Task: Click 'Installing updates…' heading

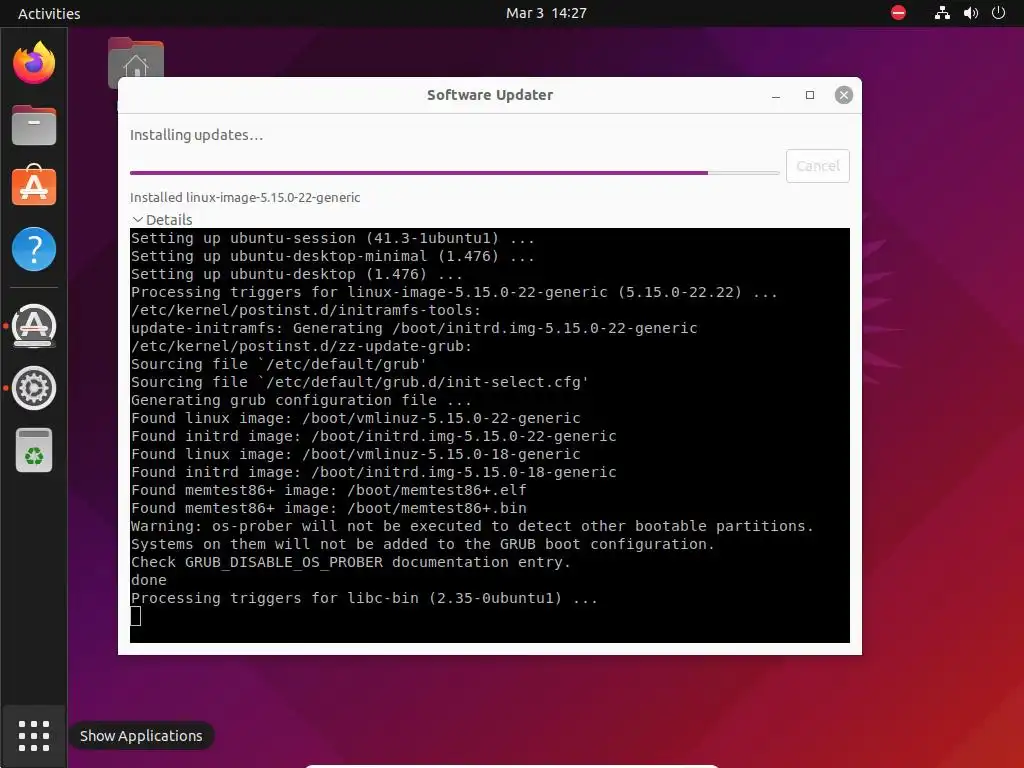Action: [196, 135]
